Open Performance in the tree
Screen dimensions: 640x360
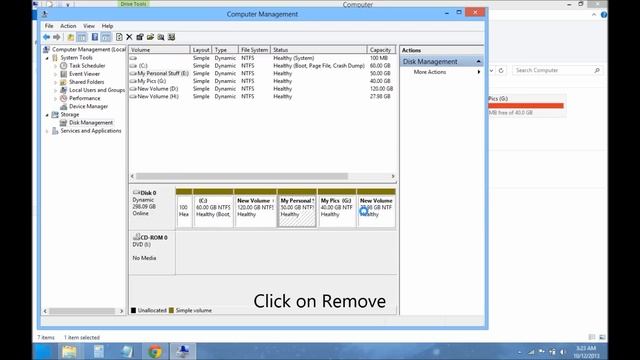84,98
